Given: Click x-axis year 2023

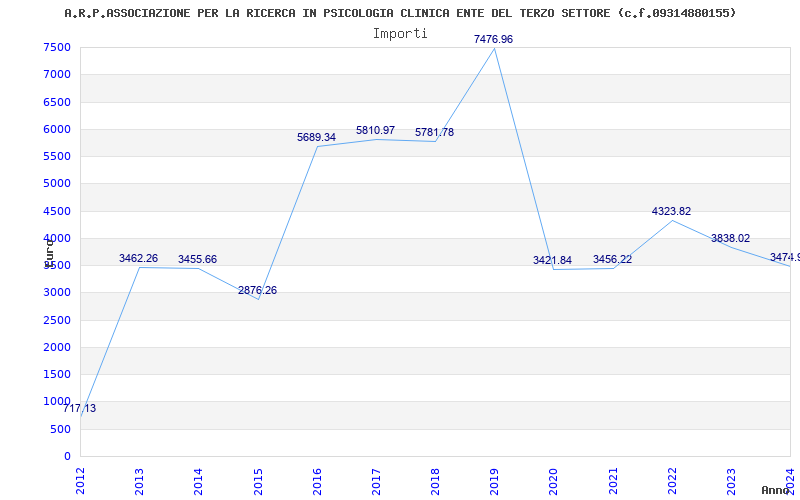Looking at the screenshot, I should point(731,481).
